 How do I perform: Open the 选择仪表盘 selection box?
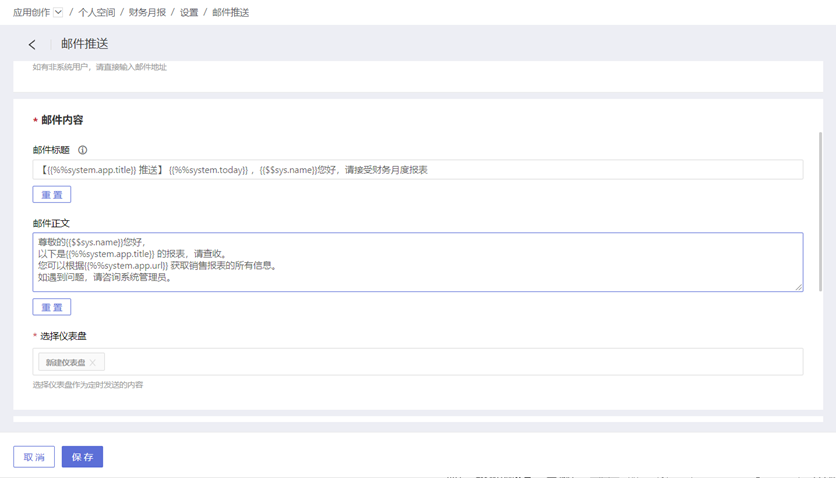pos(450,362)
